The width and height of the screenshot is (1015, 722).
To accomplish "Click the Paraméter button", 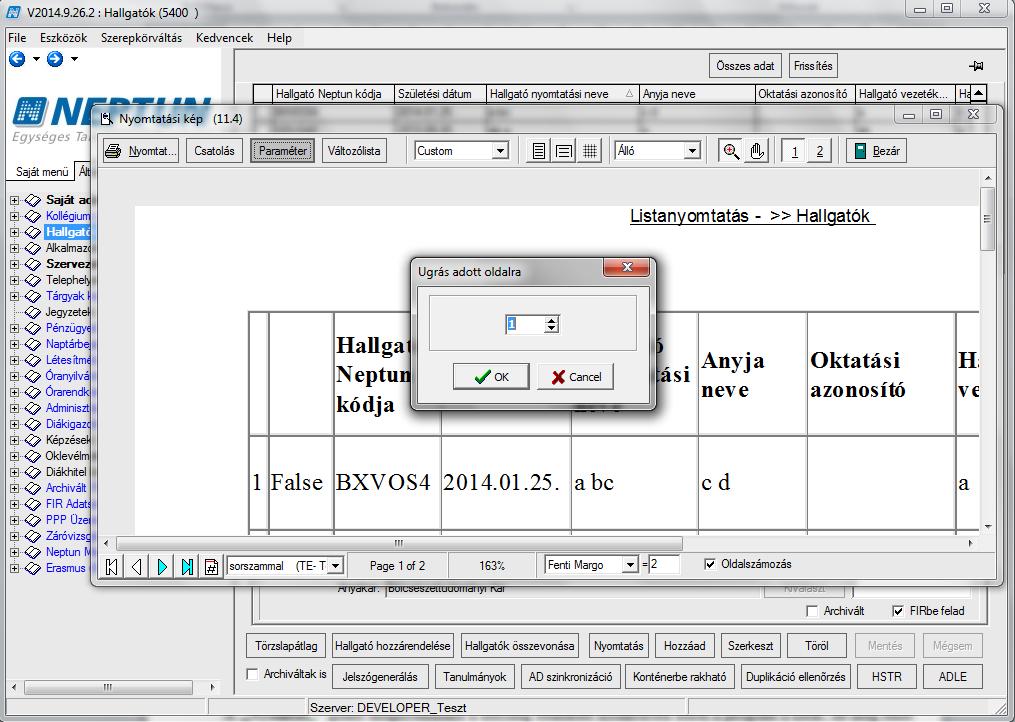I will [x=282, y=151].
